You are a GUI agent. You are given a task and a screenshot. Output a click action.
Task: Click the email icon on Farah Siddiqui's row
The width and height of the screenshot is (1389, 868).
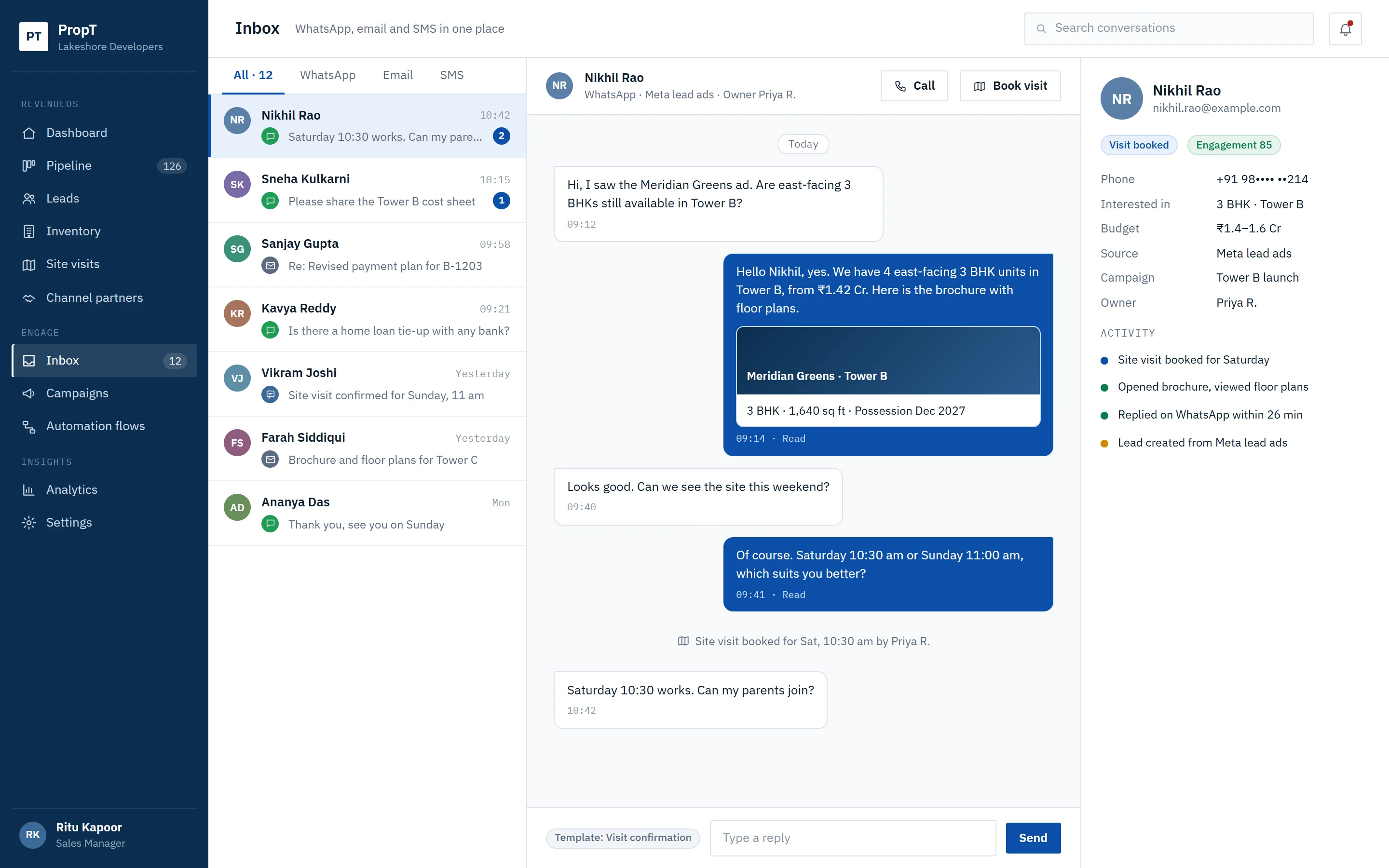(271, 460)
